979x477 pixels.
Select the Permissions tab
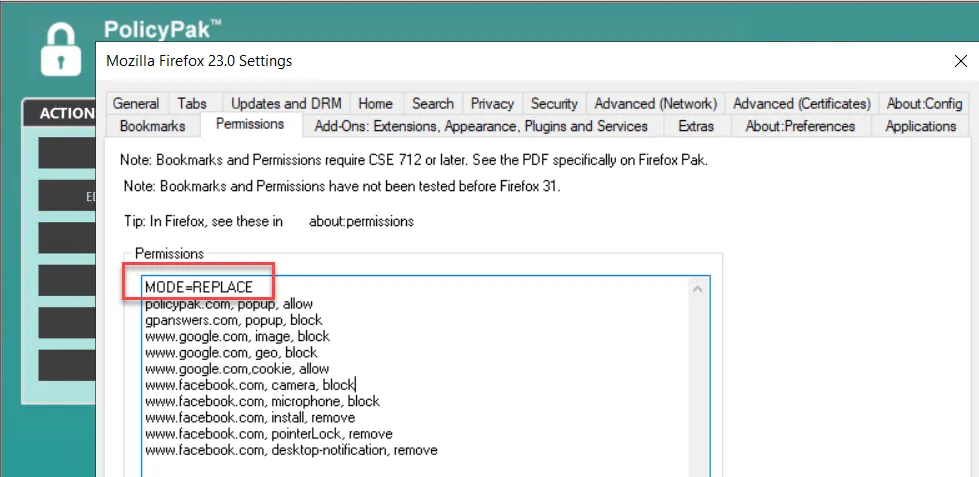click(x=250, y=124)
